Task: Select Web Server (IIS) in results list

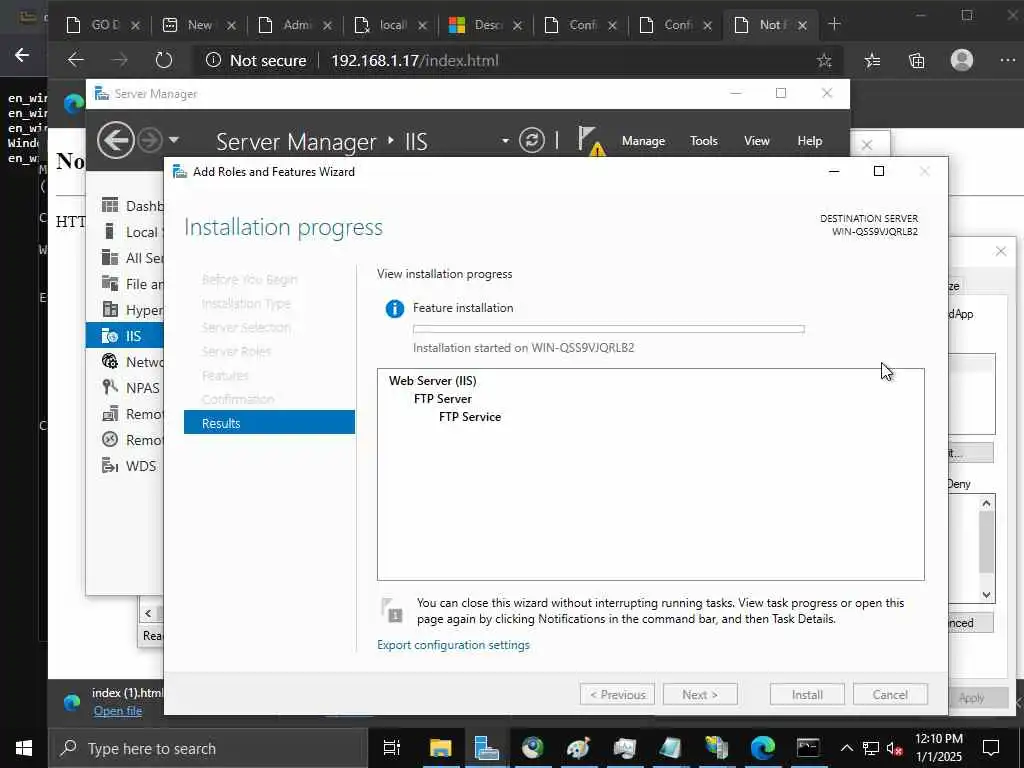Action: [432, 381]
